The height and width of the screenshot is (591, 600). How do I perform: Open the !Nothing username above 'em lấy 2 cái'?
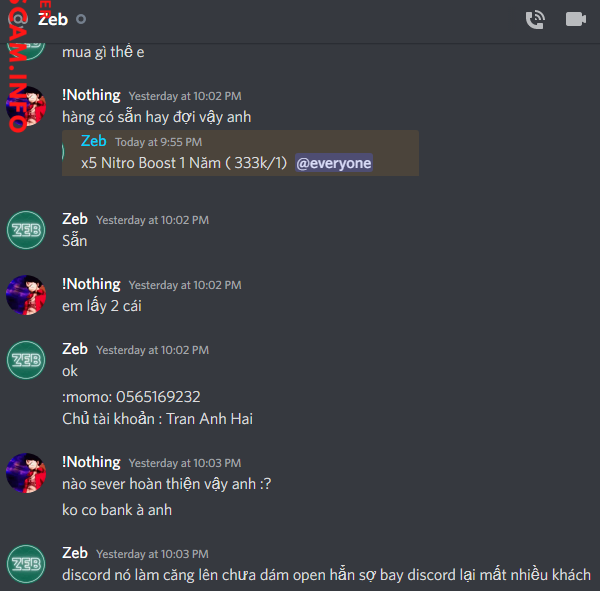click(x=91, y=284)
